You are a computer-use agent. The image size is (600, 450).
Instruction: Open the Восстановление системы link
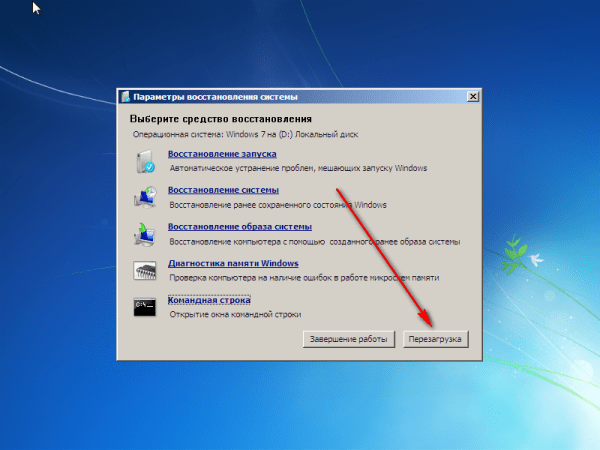tap(223, 190)
